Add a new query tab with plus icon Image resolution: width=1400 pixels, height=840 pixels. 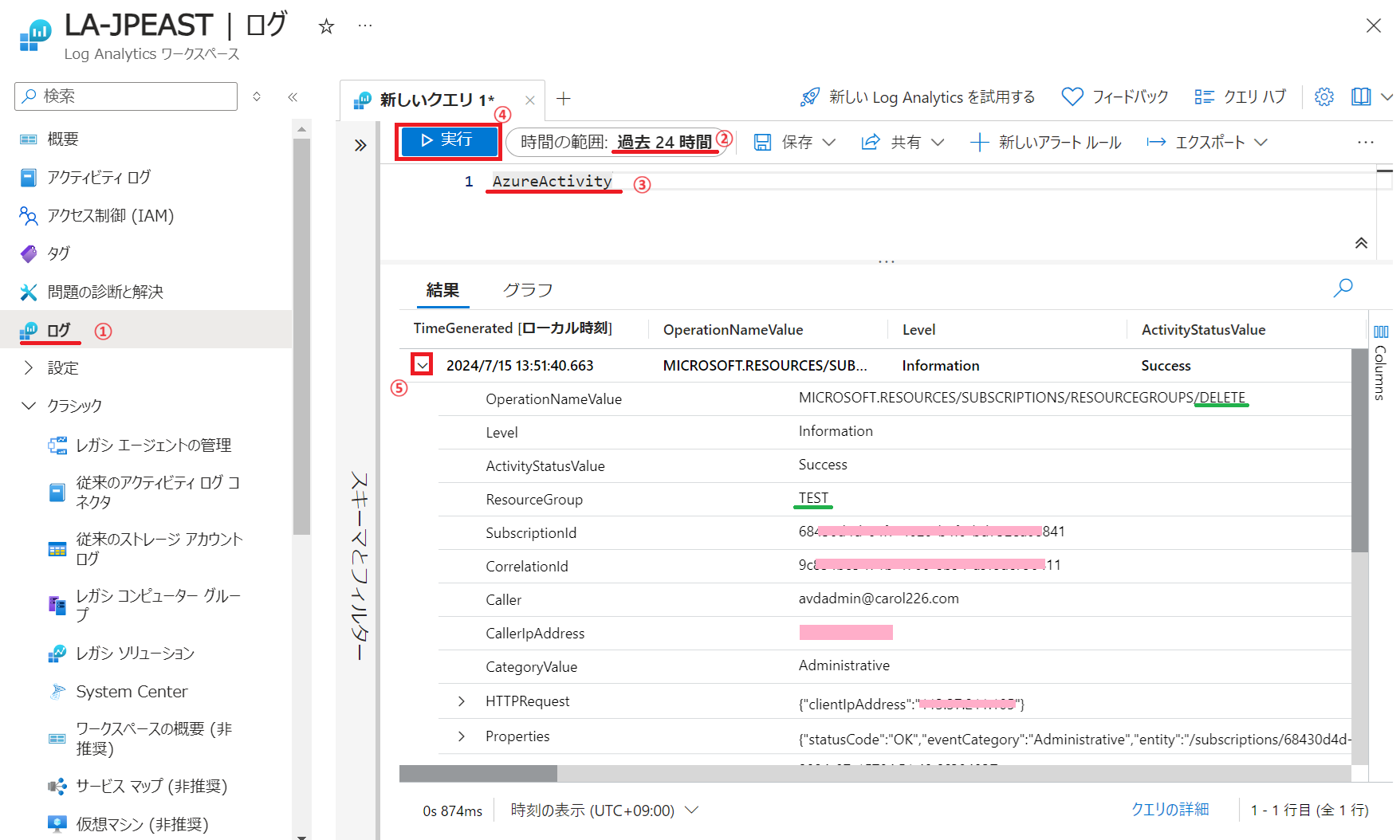click(564, 99)
